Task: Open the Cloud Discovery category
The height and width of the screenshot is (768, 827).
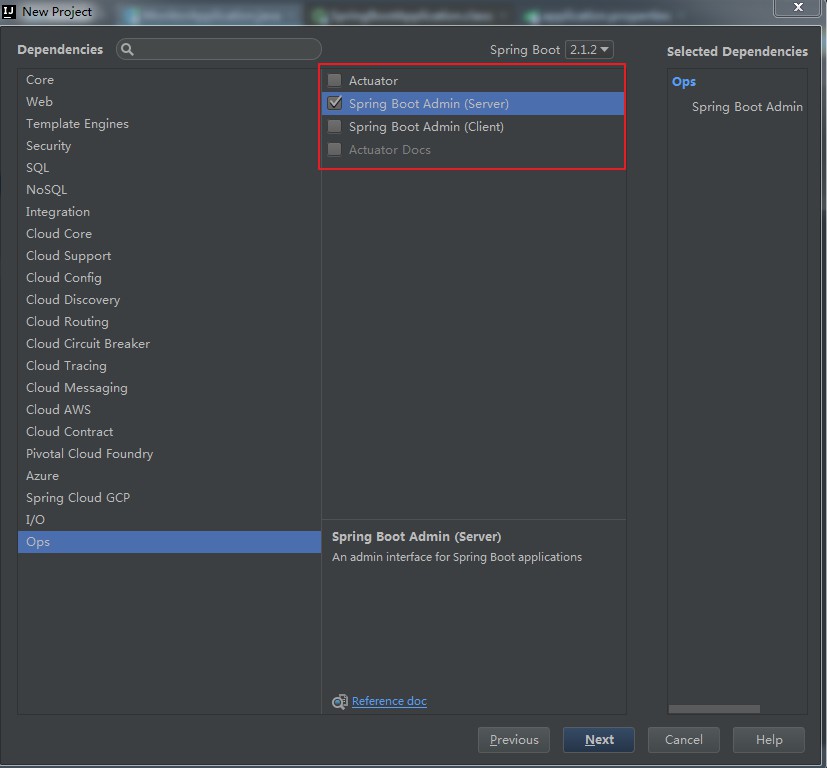Action: (x=169, y=300)
